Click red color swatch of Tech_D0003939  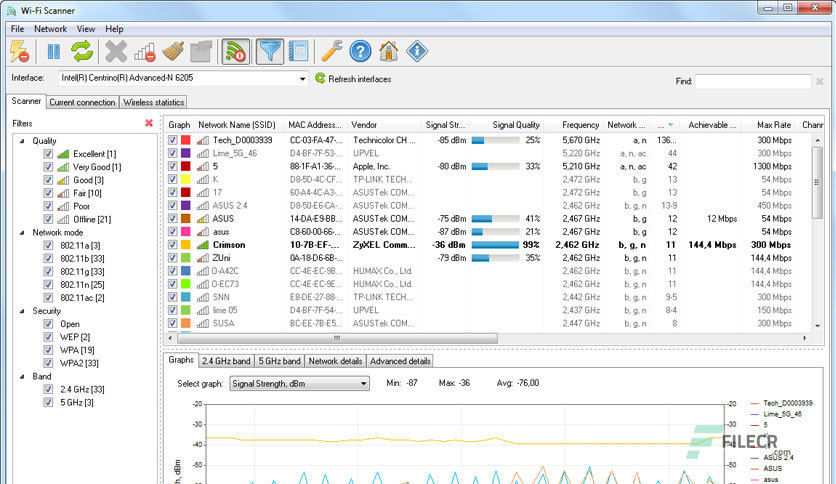coord(186,140)
